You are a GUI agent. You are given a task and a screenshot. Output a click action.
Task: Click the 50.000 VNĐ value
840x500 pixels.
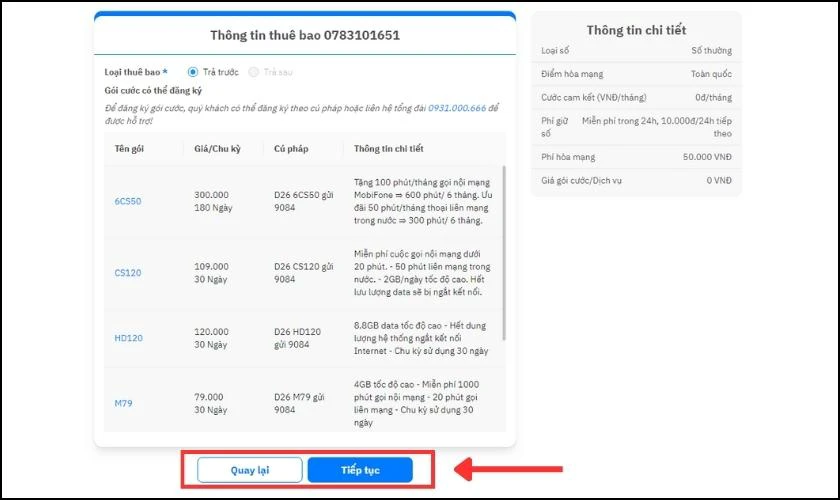point(707,157)
